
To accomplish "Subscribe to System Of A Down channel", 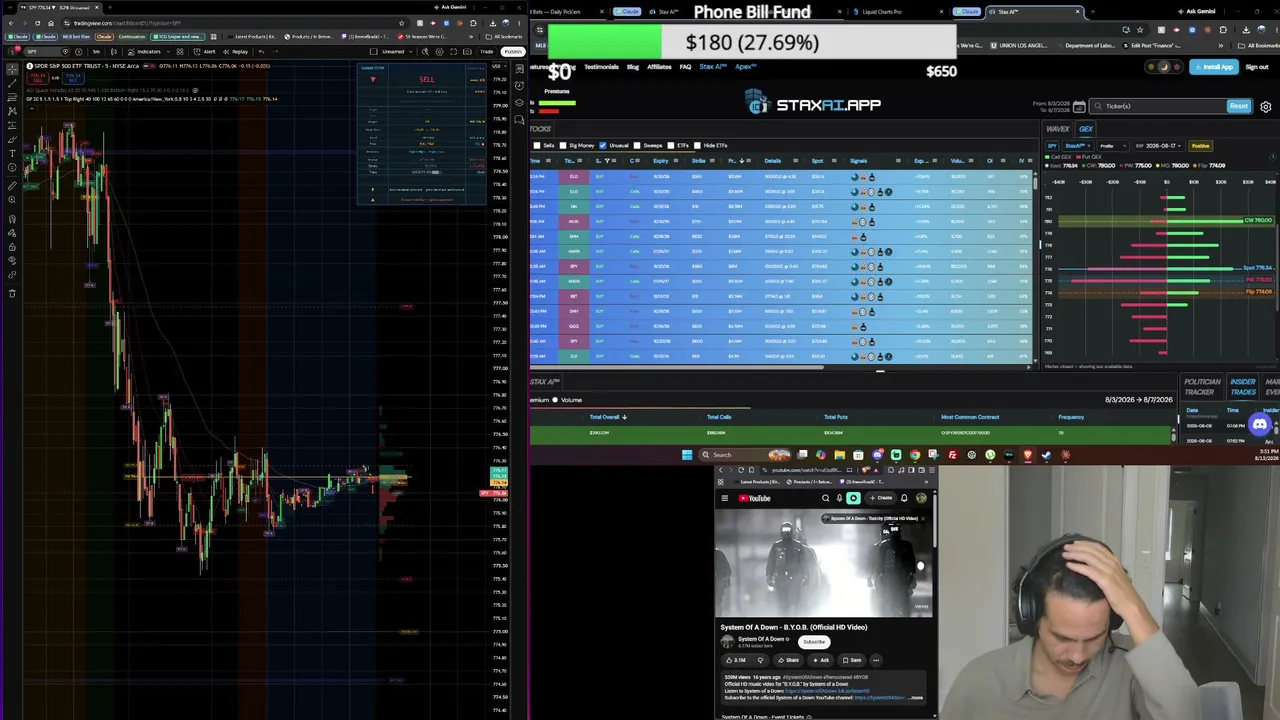I will pos(814,642).
